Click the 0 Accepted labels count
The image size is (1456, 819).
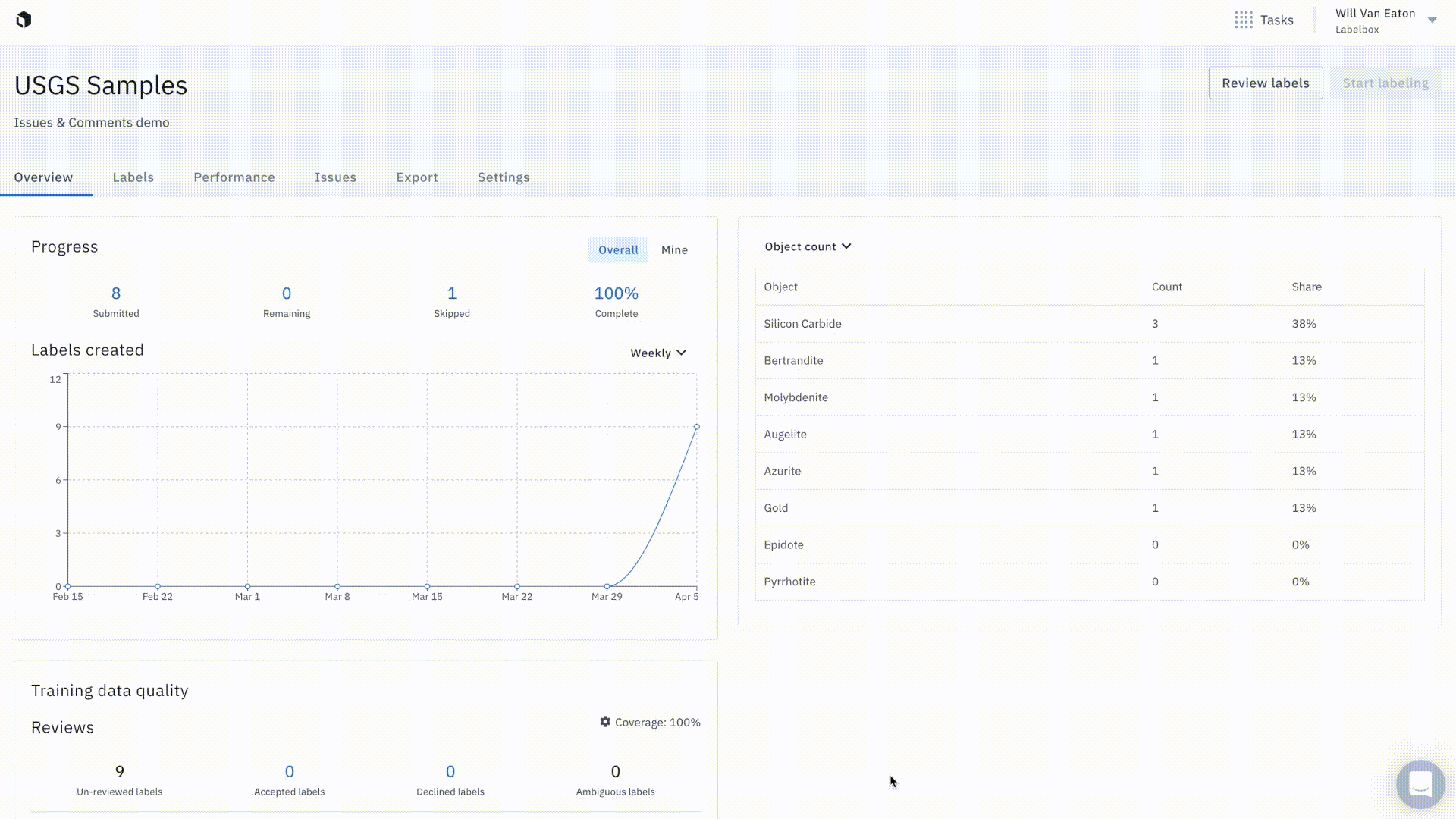pyautogui.click(x=290, y=772)
